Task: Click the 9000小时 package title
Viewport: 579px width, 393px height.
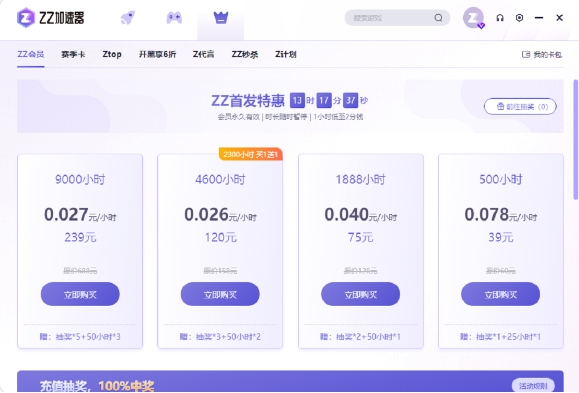Action: coord(80,180)
